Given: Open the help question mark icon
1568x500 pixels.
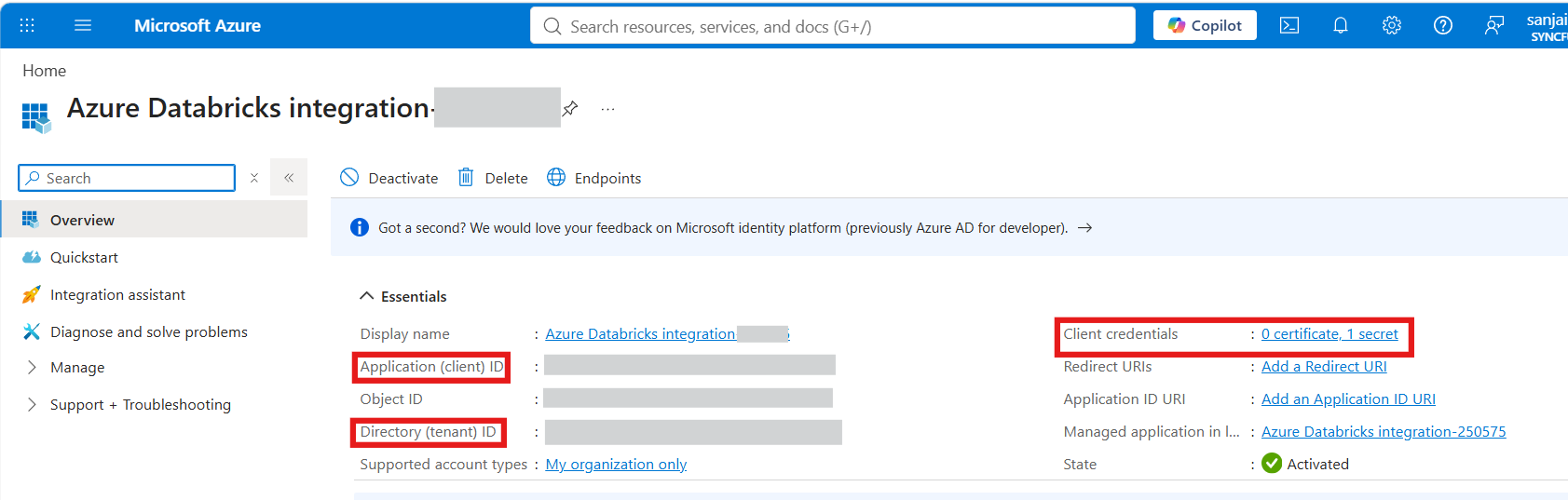Looking at the screenshot, I should (x=1443, y=25).
